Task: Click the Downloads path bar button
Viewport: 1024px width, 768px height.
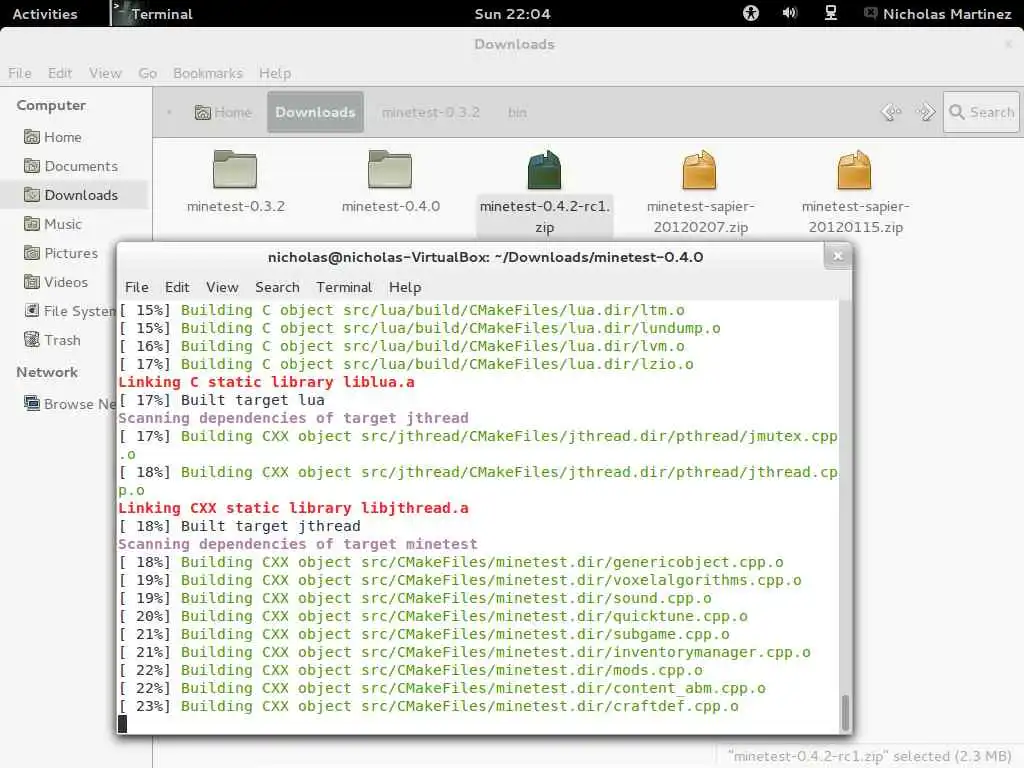Action: coord(315,112)
